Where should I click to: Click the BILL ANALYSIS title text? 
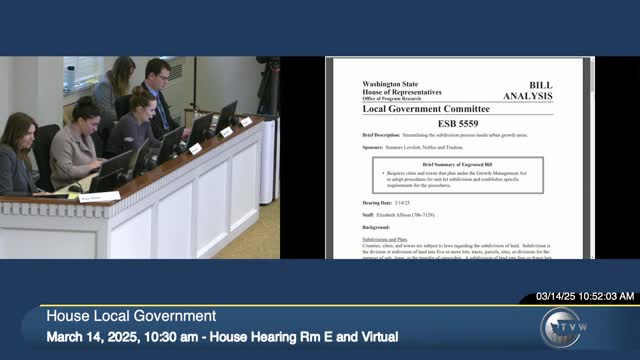528,91
